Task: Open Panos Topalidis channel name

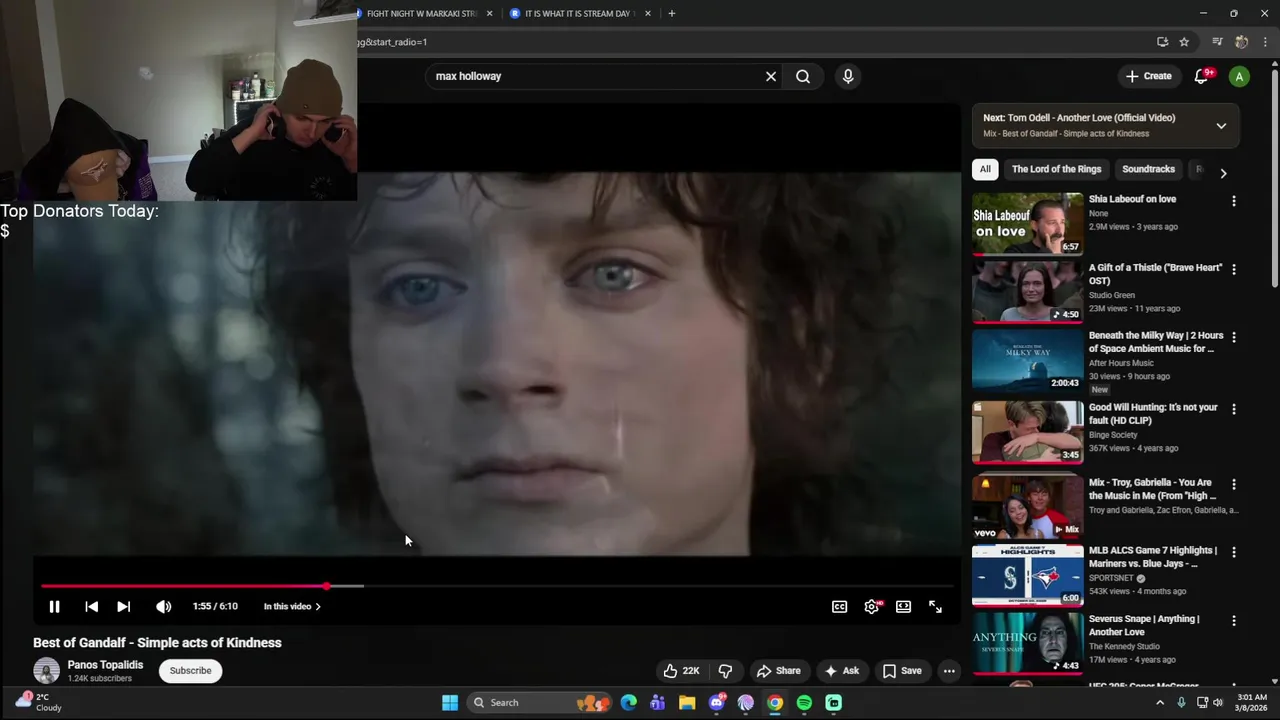Action: click(x=105, y=665)
